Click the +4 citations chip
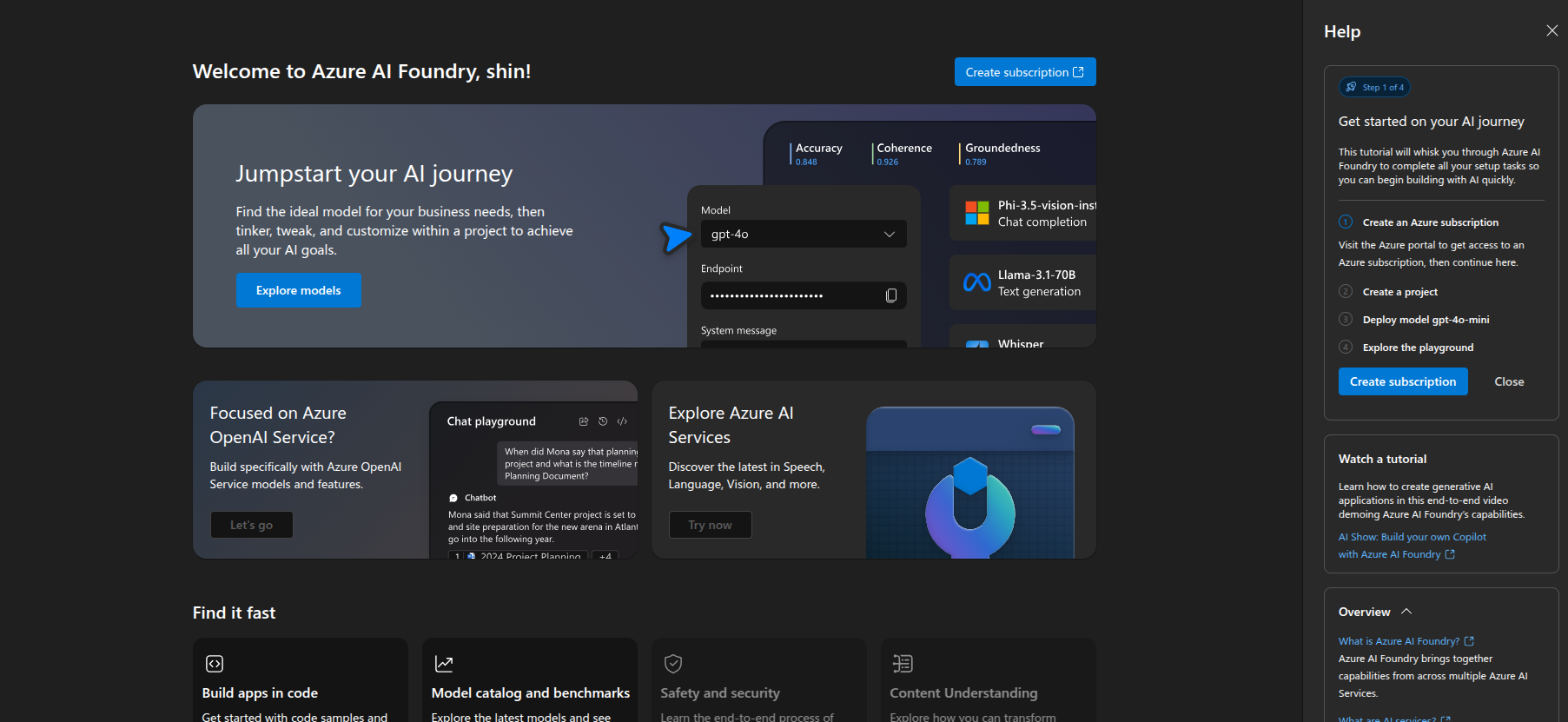Image resolution: width=1568 pixels, height=722 pixels. click(x=605, y=555)
